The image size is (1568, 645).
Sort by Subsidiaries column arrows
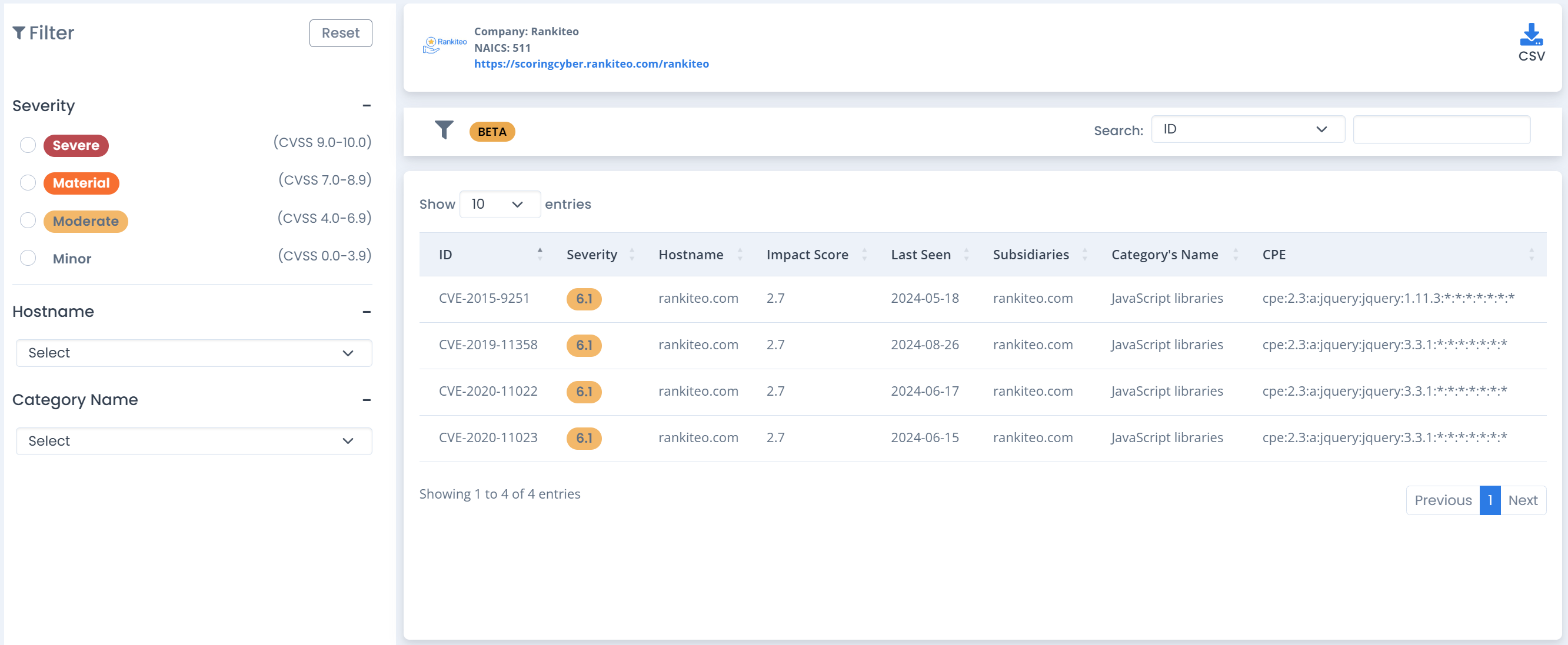(1084, 255)
